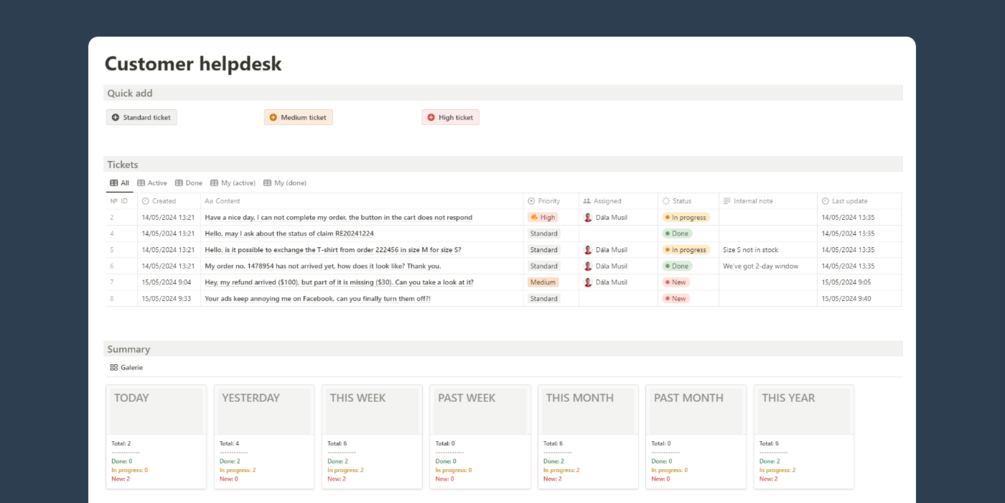
Task: Click the people icon in Assigned header
Action: 586,201
